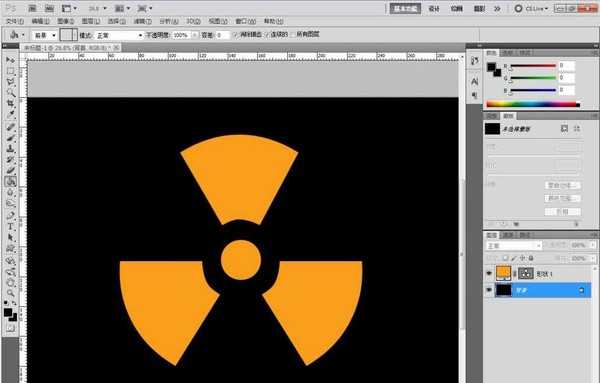Image resolution: width=600 pixels, height=383 pixels.
Task: Open the layer blend mode dropdown
Action: (x=514, y=245)
